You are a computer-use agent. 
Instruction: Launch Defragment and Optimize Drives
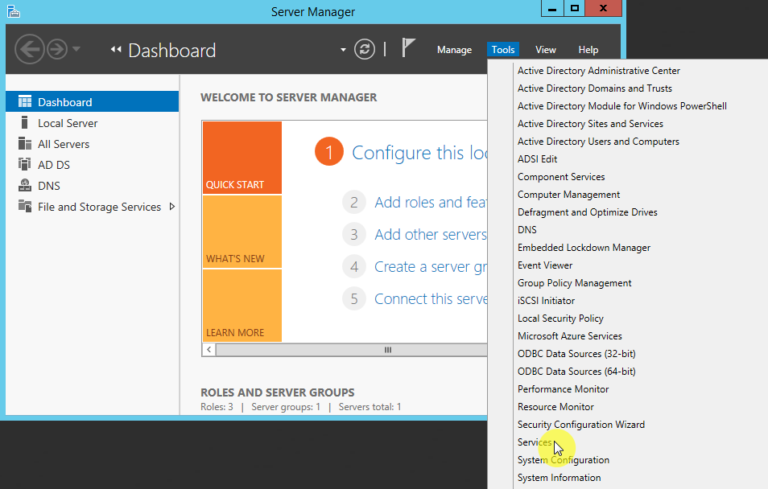587,212
